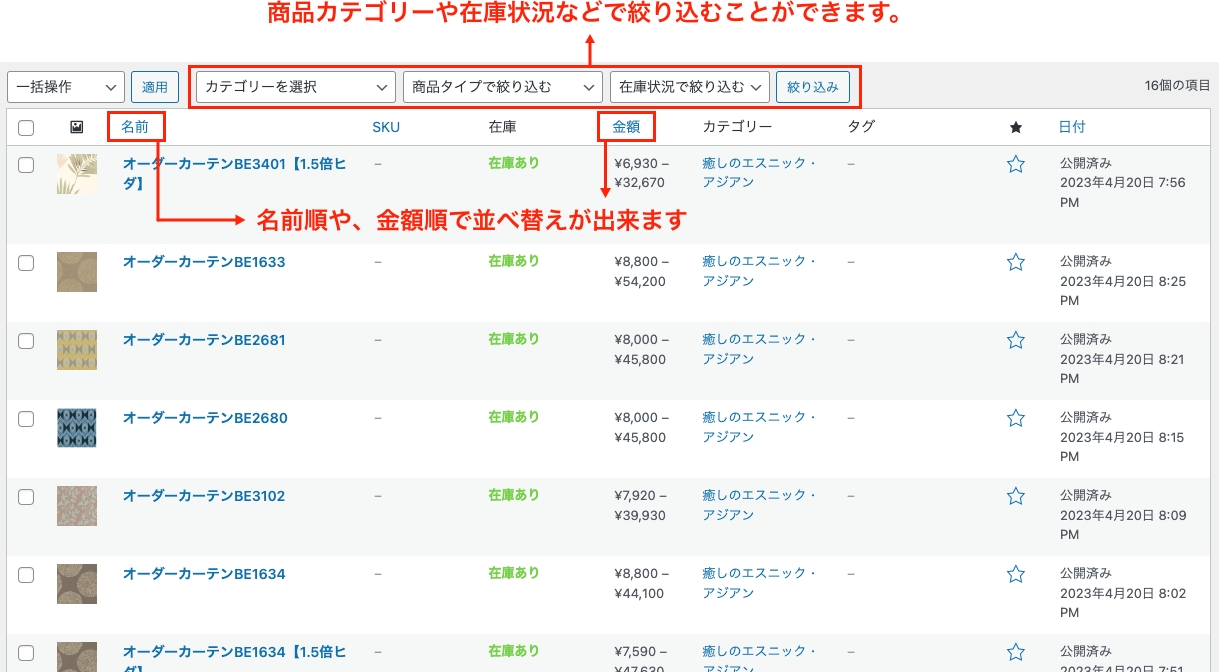Toggle featured star on オーダーカーテンBE2681 row
Viewport: 1219px width, 672px height.
pyautogui.click(x=1016, y=340)
